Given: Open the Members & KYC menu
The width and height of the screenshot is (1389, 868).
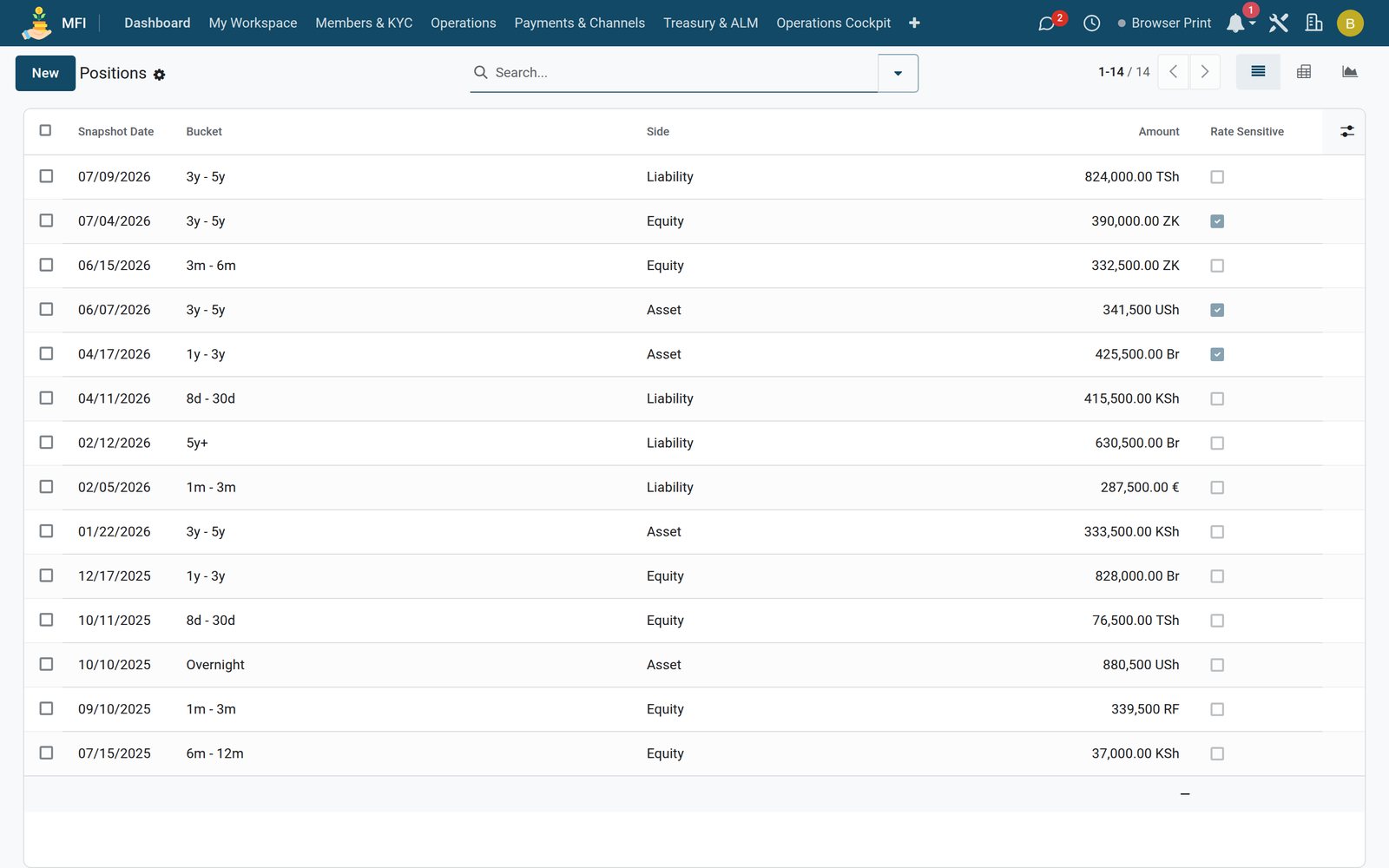Looking at the screenshot, I should coord(364,23).
